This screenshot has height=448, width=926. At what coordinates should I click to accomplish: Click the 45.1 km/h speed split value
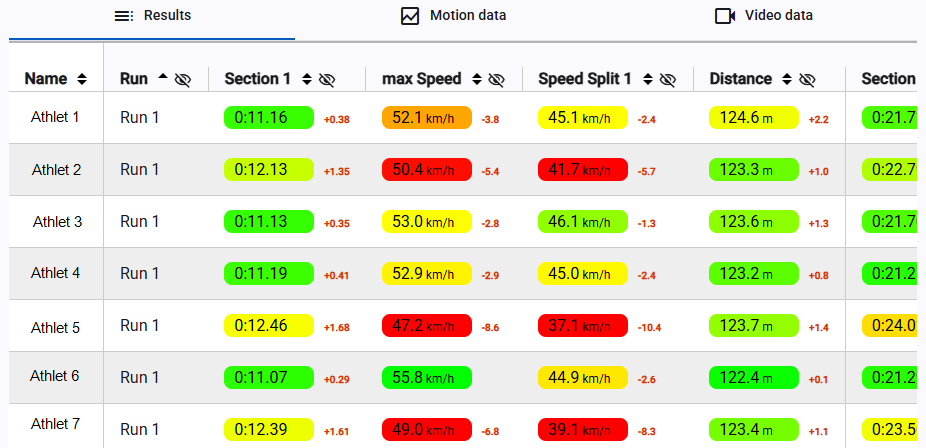(x=583, y=117)
